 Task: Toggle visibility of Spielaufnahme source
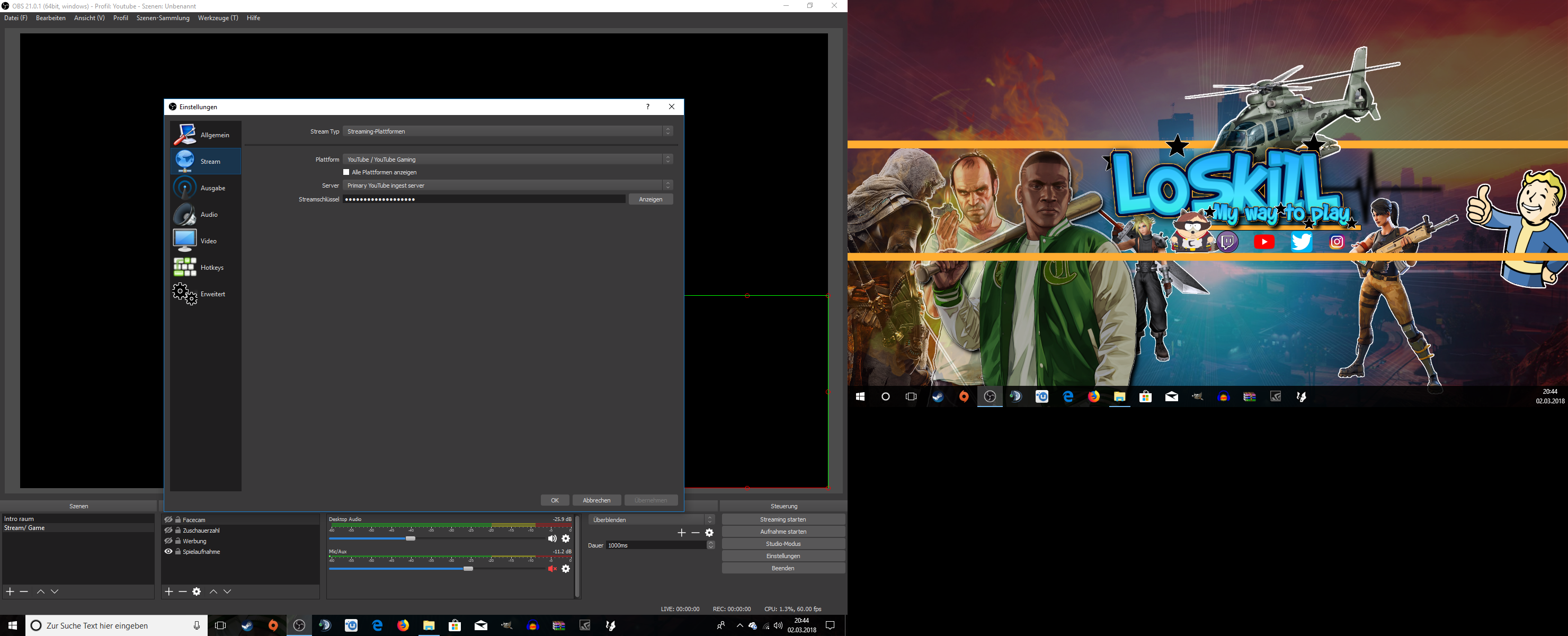[x=168, y=552]
